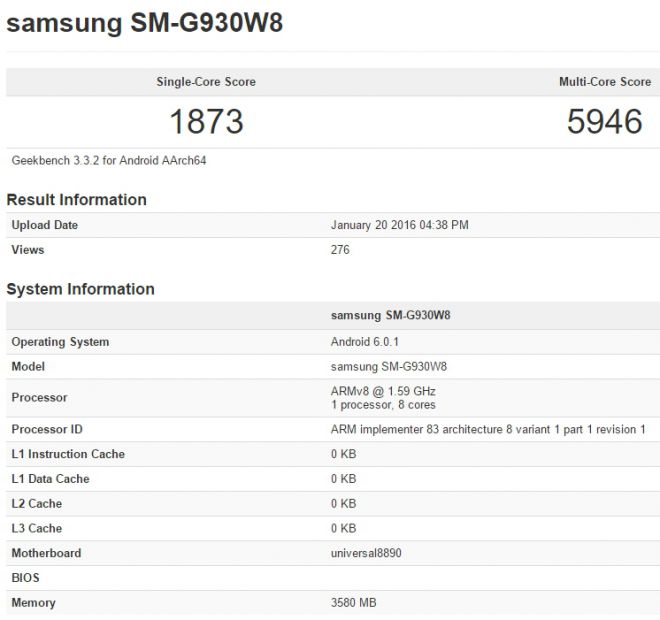This screenshot has width=660, height=620.
Task: Click the Views count 276
Action: coord(340,250)
